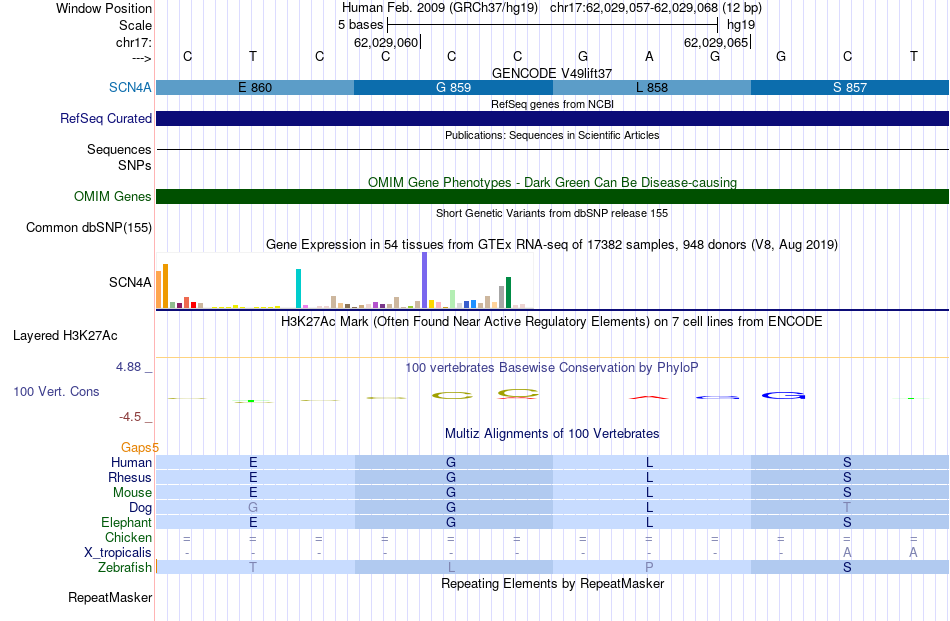This screenshot has height=621, width=950.
Task: Select the E 860 codon block
Action: [x=255, y=87]
